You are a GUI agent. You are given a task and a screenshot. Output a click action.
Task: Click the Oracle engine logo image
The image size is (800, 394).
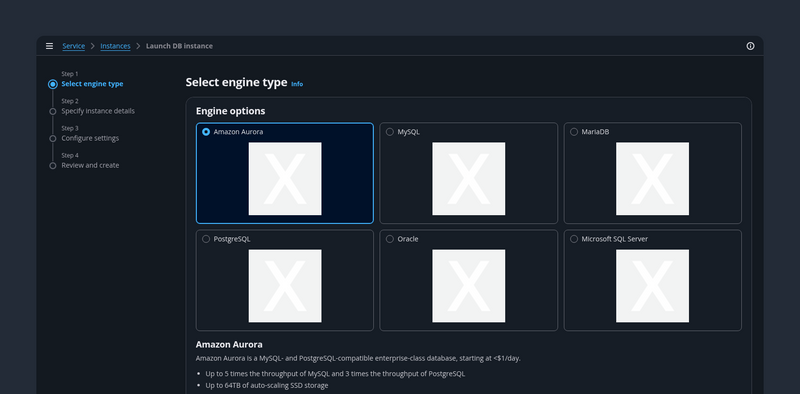[x=468, y=286]
